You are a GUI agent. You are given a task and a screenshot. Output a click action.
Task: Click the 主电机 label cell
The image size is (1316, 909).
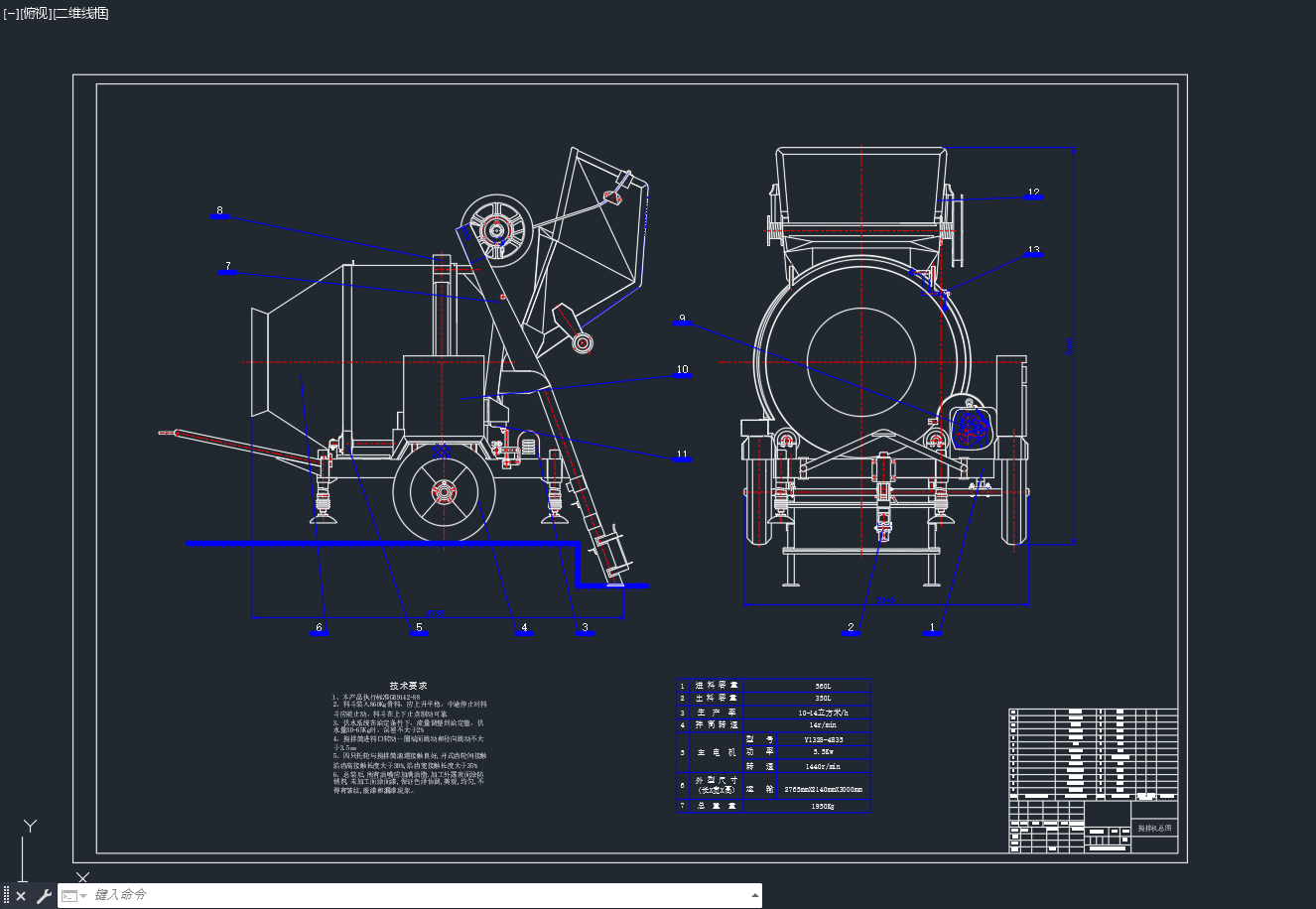(x=717, y=752)
